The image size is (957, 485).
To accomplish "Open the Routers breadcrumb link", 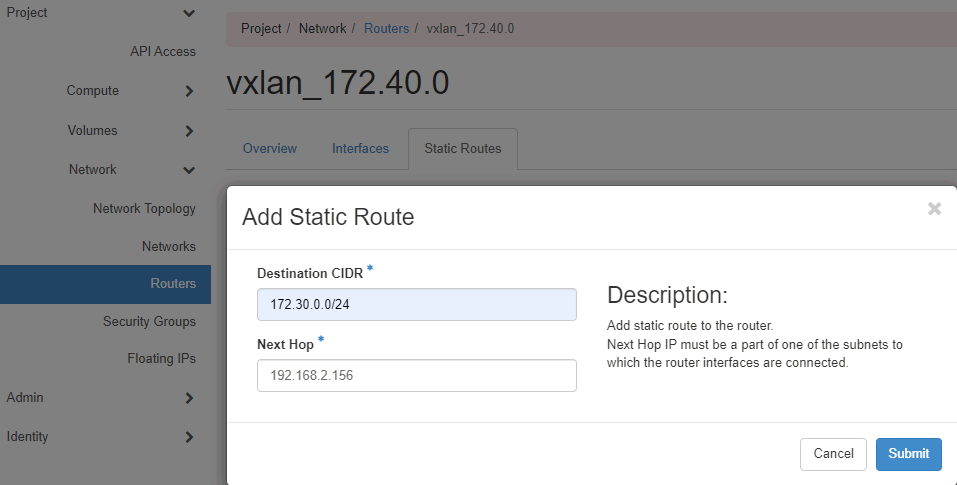I will tap(386, 29).
